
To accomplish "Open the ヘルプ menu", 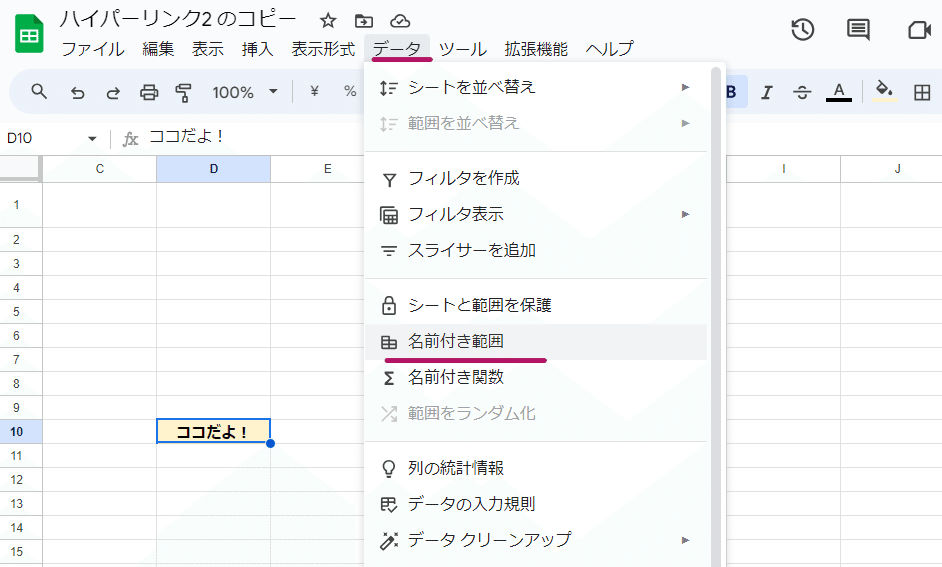I will (x=609, y=49).
